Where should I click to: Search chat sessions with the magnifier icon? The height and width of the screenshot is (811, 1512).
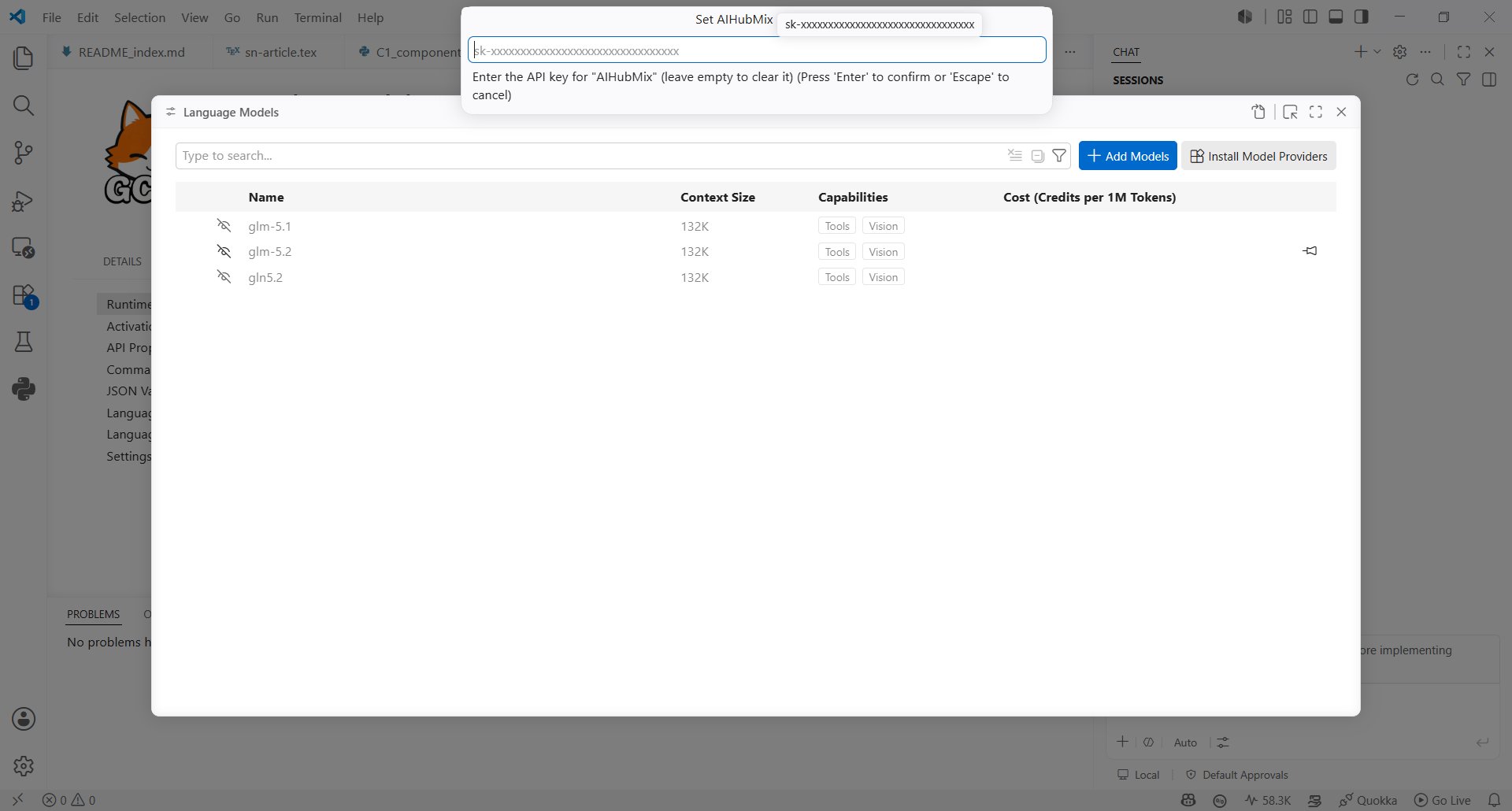coord(1437,80)
